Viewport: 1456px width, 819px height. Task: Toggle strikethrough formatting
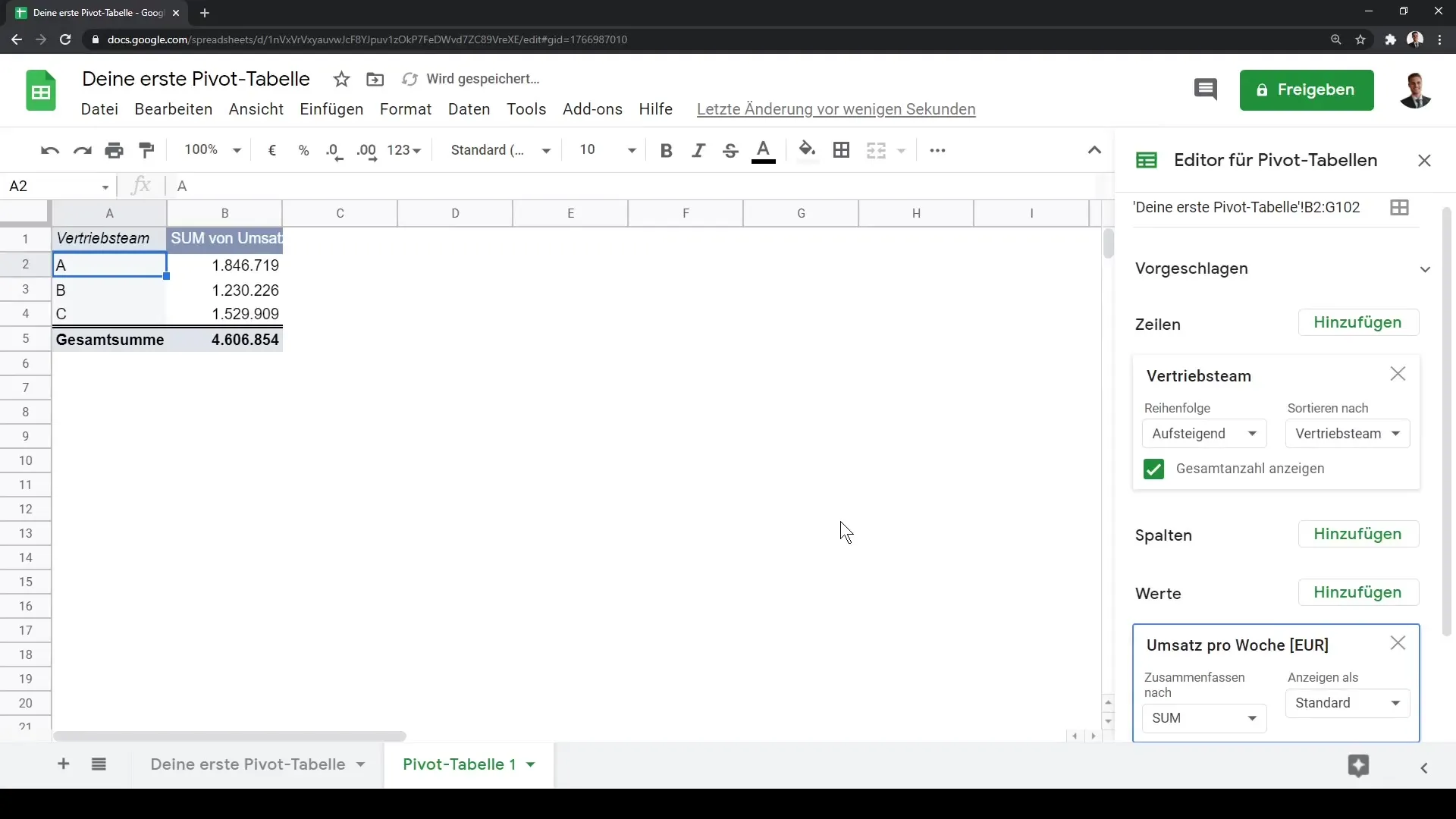(x=730, y=150)
